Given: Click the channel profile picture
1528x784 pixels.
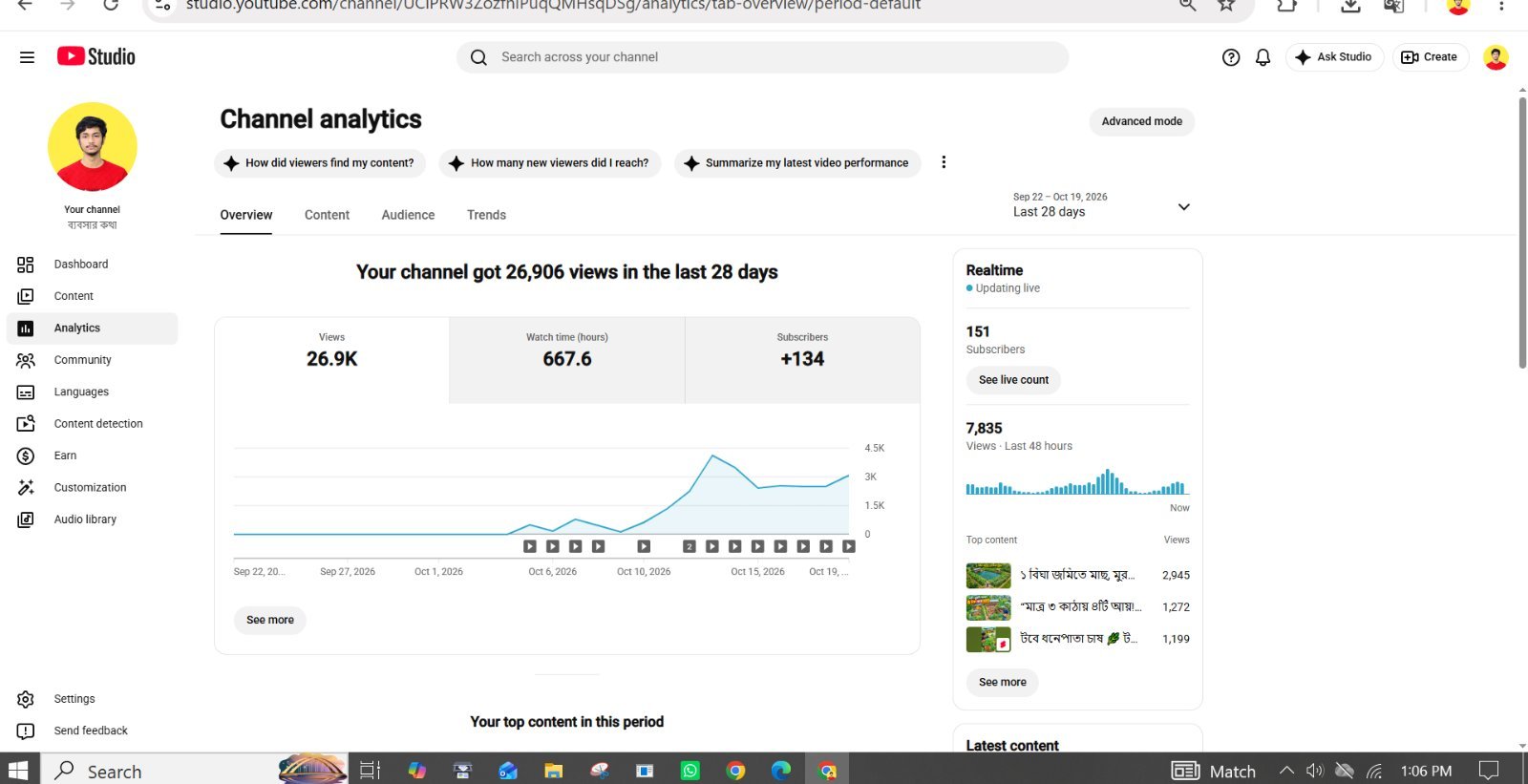Looking at the screenshot, I should [x=93, y=147].
